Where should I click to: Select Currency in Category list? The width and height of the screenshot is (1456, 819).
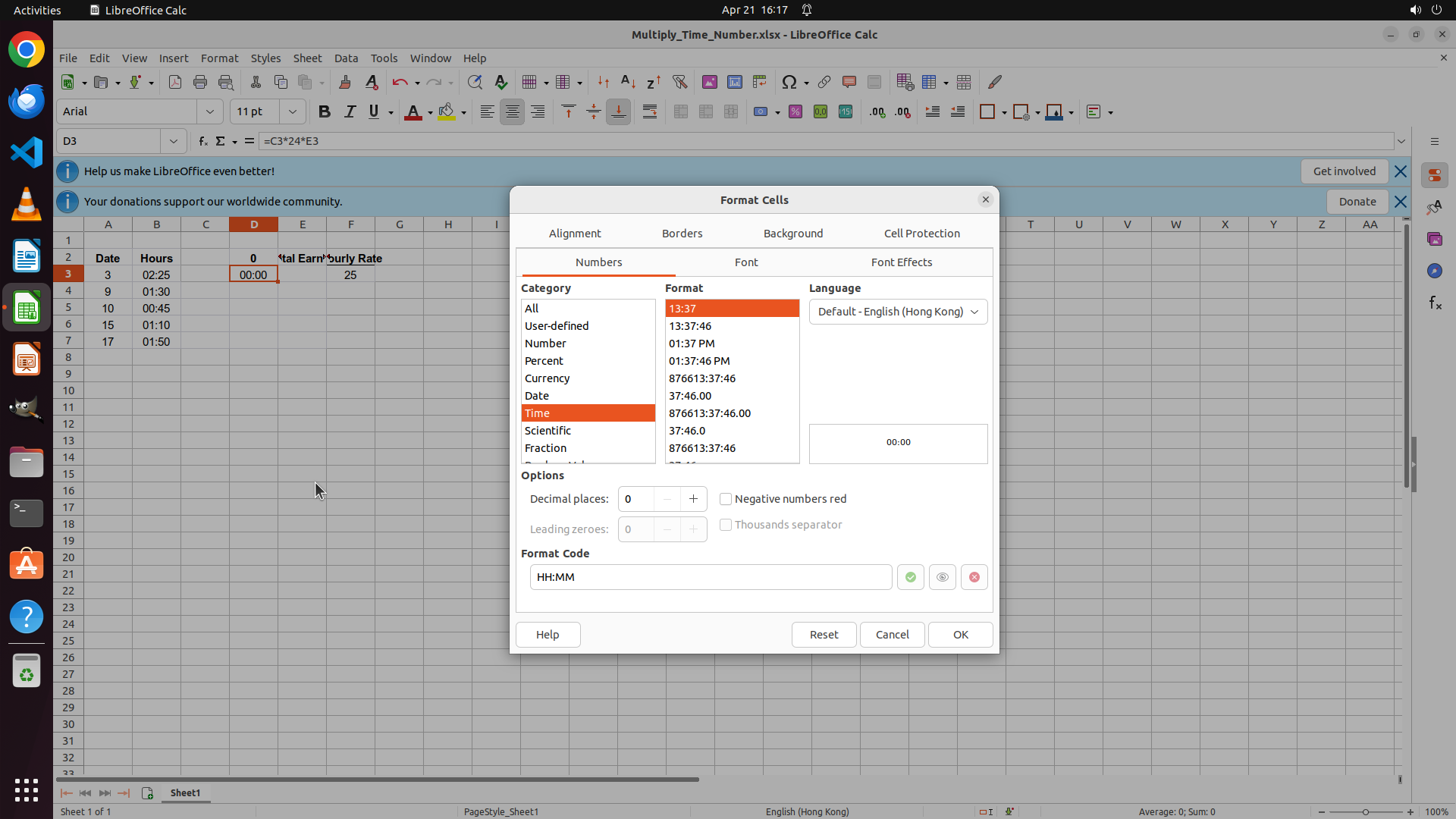[x=547, y=378]
